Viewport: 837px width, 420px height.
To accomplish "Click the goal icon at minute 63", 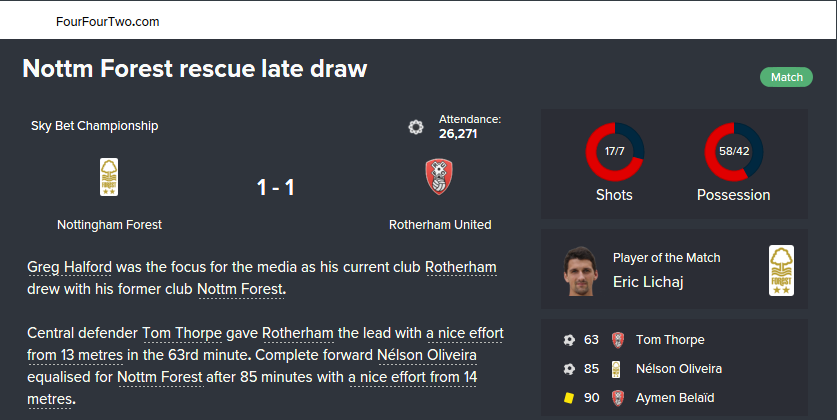I will tap(569, 340).
